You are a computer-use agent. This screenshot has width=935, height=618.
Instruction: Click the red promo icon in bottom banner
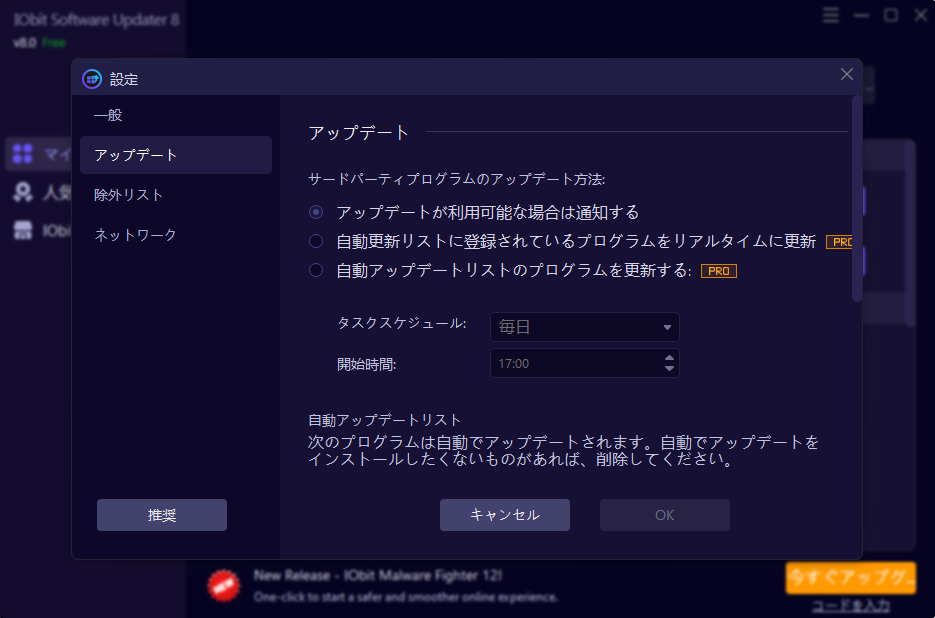(x=224, y=586)
